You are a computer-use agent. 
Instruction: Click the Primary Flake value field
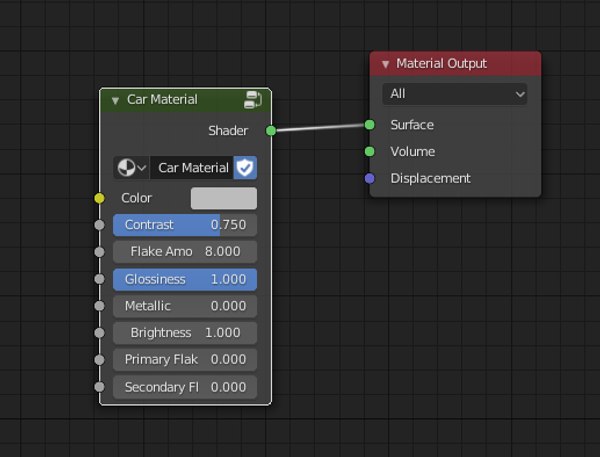pyautogui.click(x=185, y=360)
